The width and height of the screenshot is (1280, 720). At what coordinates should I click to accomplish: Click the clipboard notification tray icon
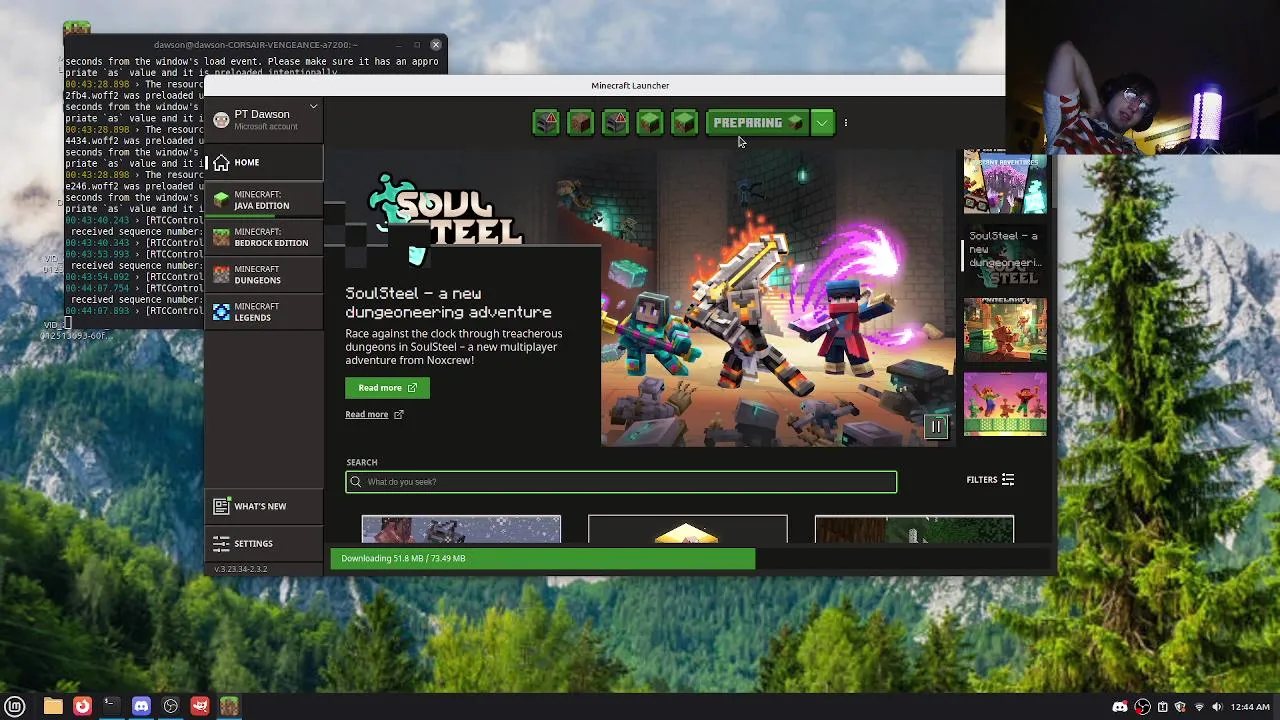point(1162,707)
